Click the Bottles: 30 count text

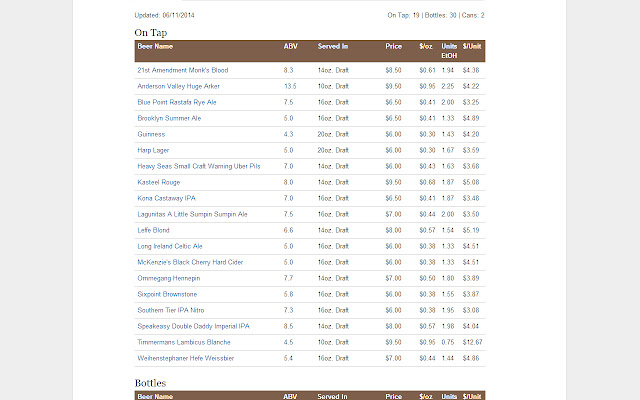point(440,15)
